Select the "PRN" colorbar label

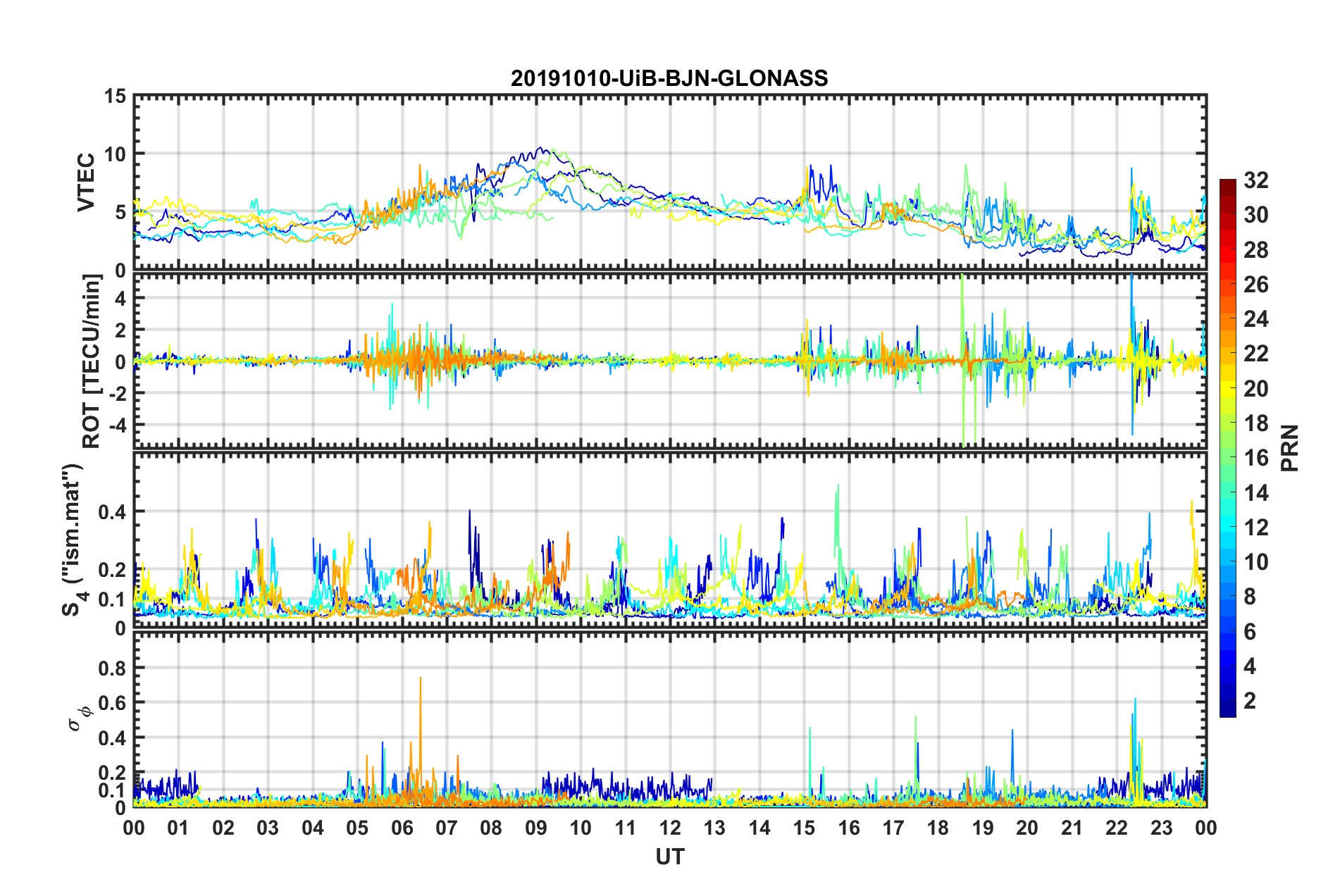tap(1290, 448)
